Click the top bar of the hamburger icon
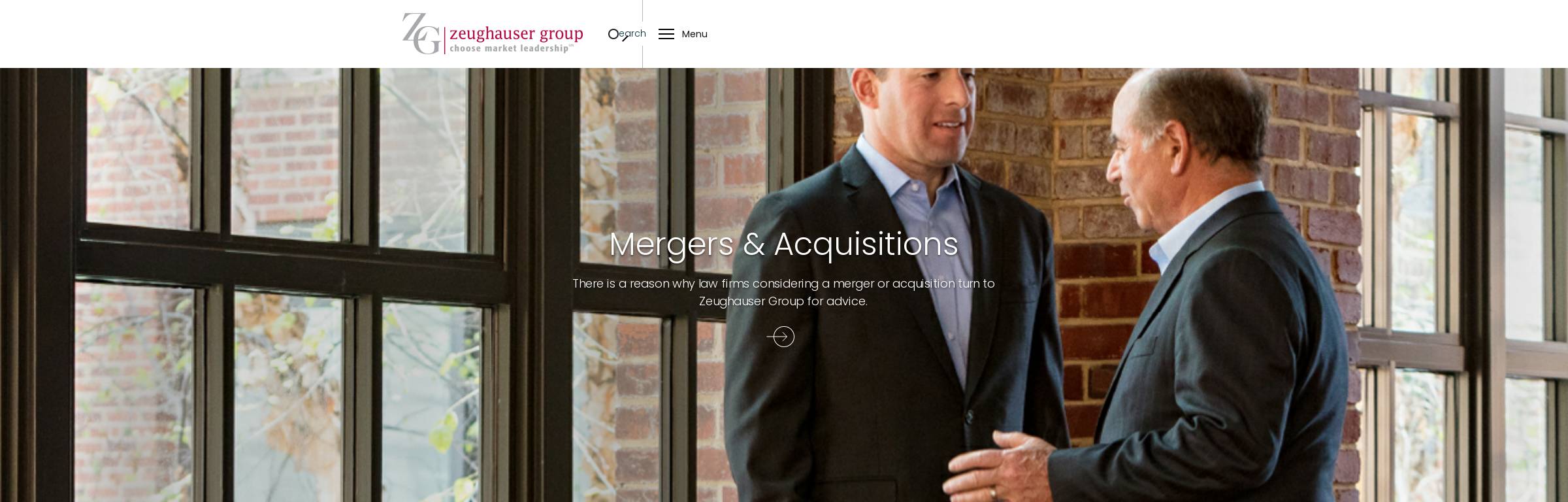The image size is (1568, 502). click(x=666, y=29)
